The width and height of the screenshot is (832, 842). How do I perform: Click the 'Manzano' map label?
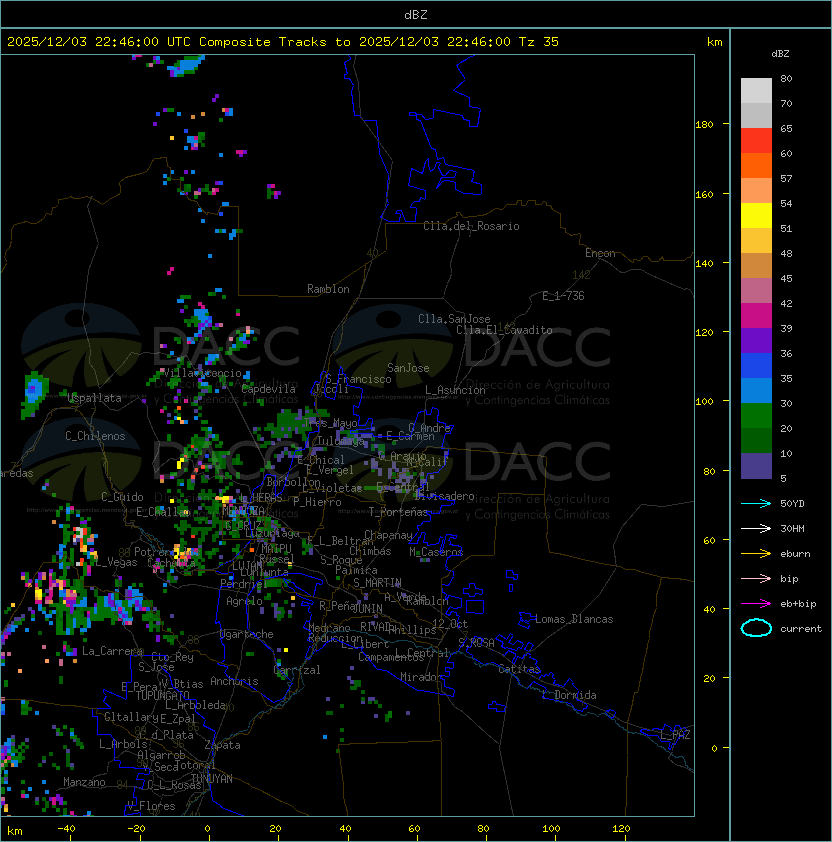(x=84, y=782)
